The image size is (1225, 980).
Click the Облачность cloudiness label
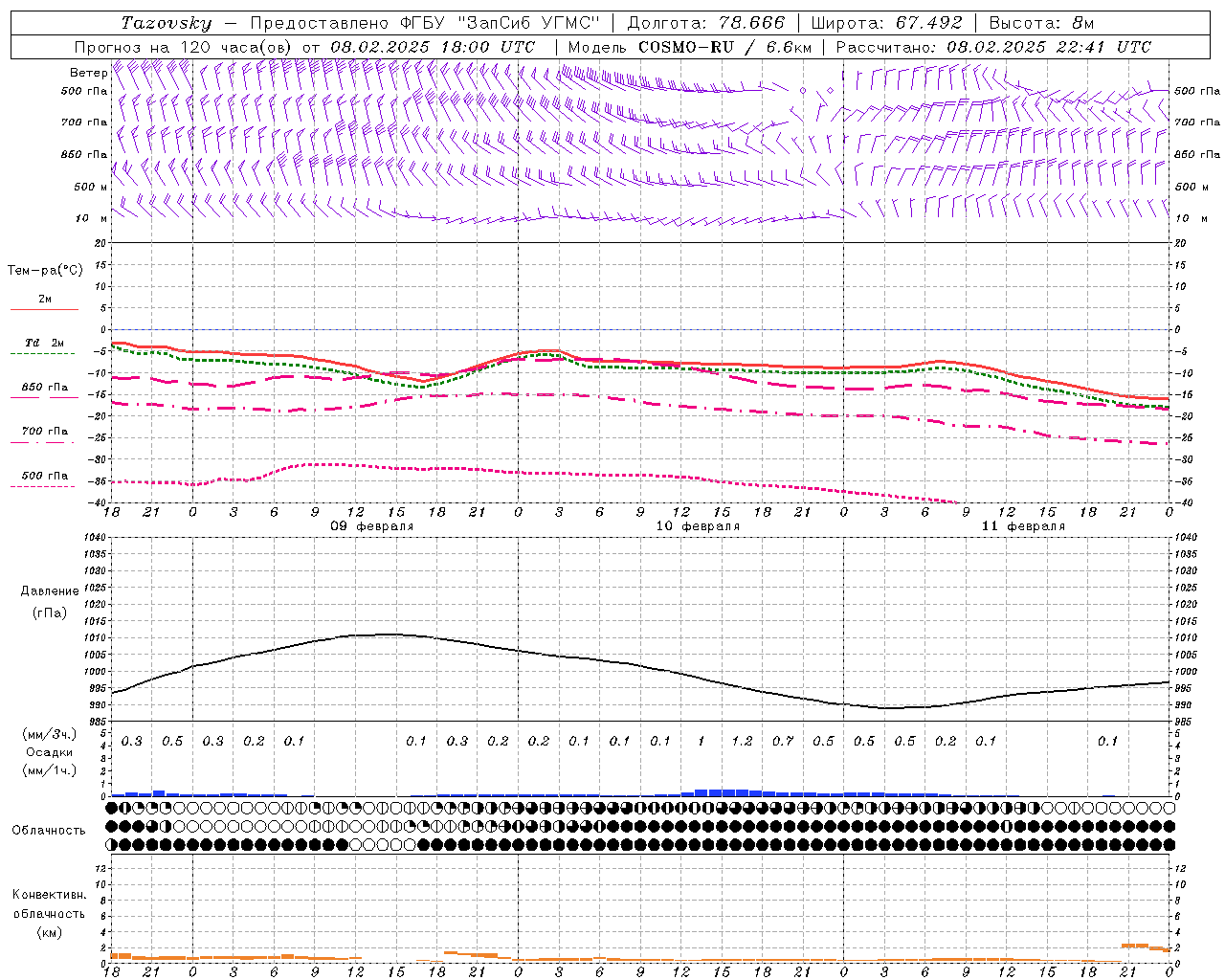49,830
